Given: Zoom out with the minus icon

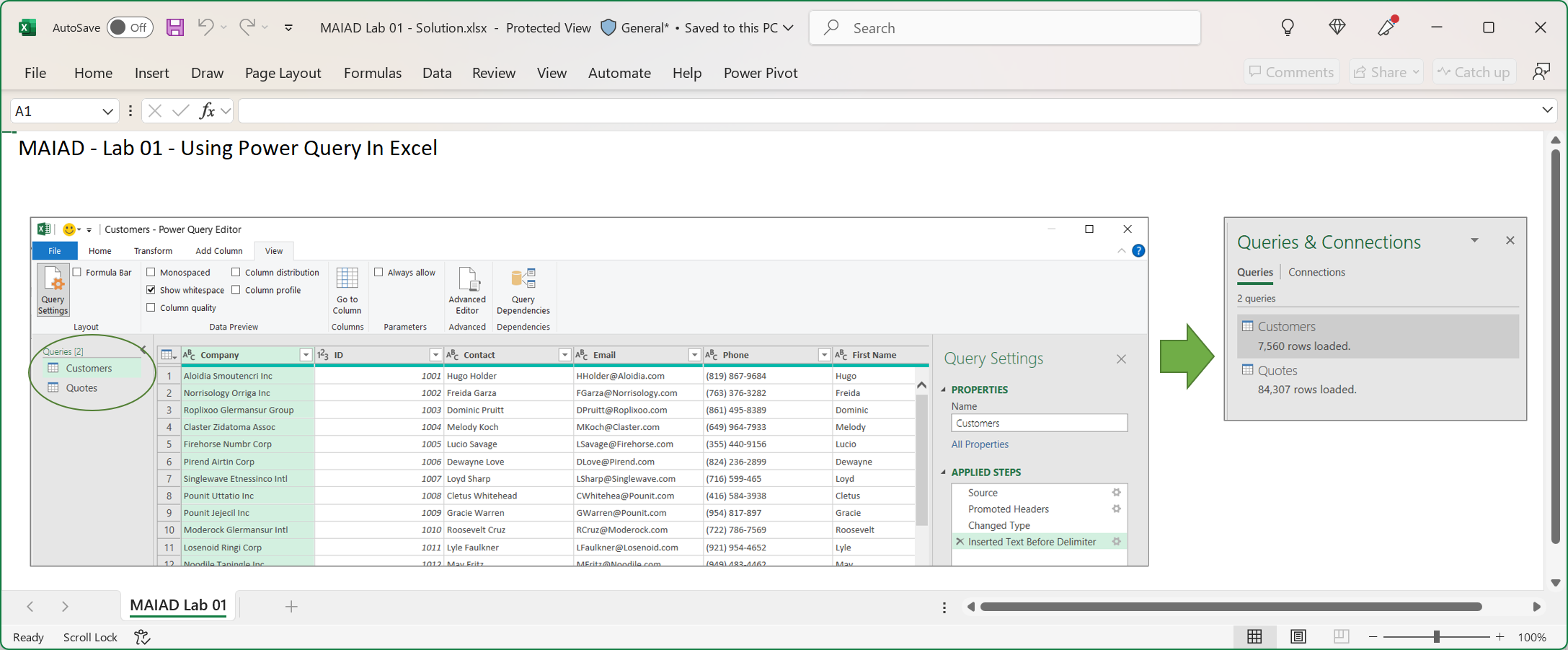Looking at the screenshot, I should pyautogui.click(x=1373, y=637).
